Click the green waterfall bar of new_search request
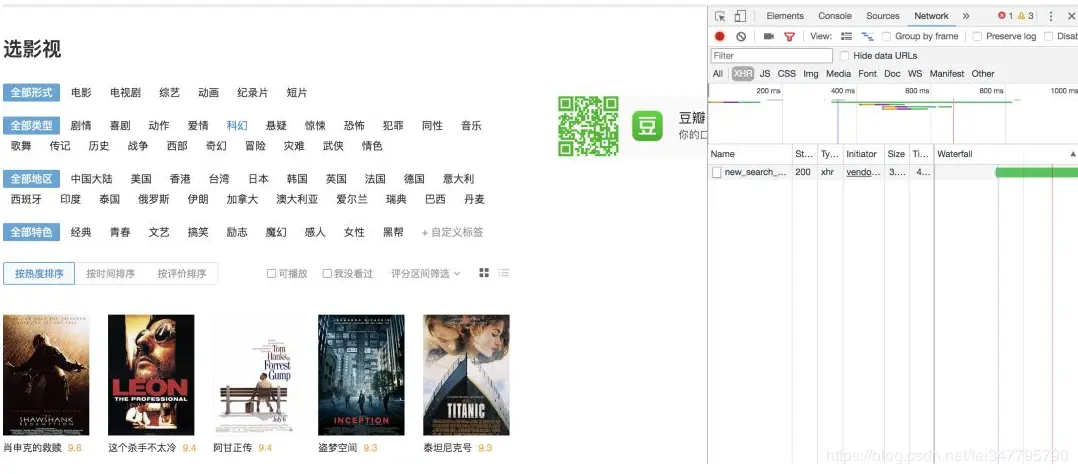 (x=1036, y=173)
